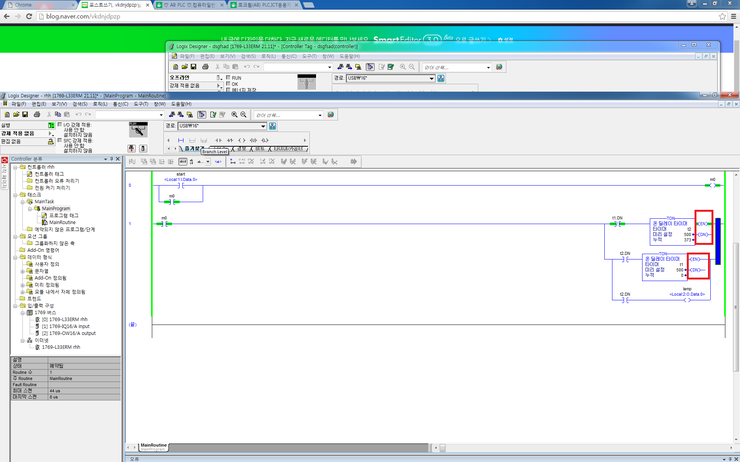Image resolution: width=740 pixels, height=462 pixels.
Task: Insert an Output Energize coil instruction
Action: (x=242, y=140)
